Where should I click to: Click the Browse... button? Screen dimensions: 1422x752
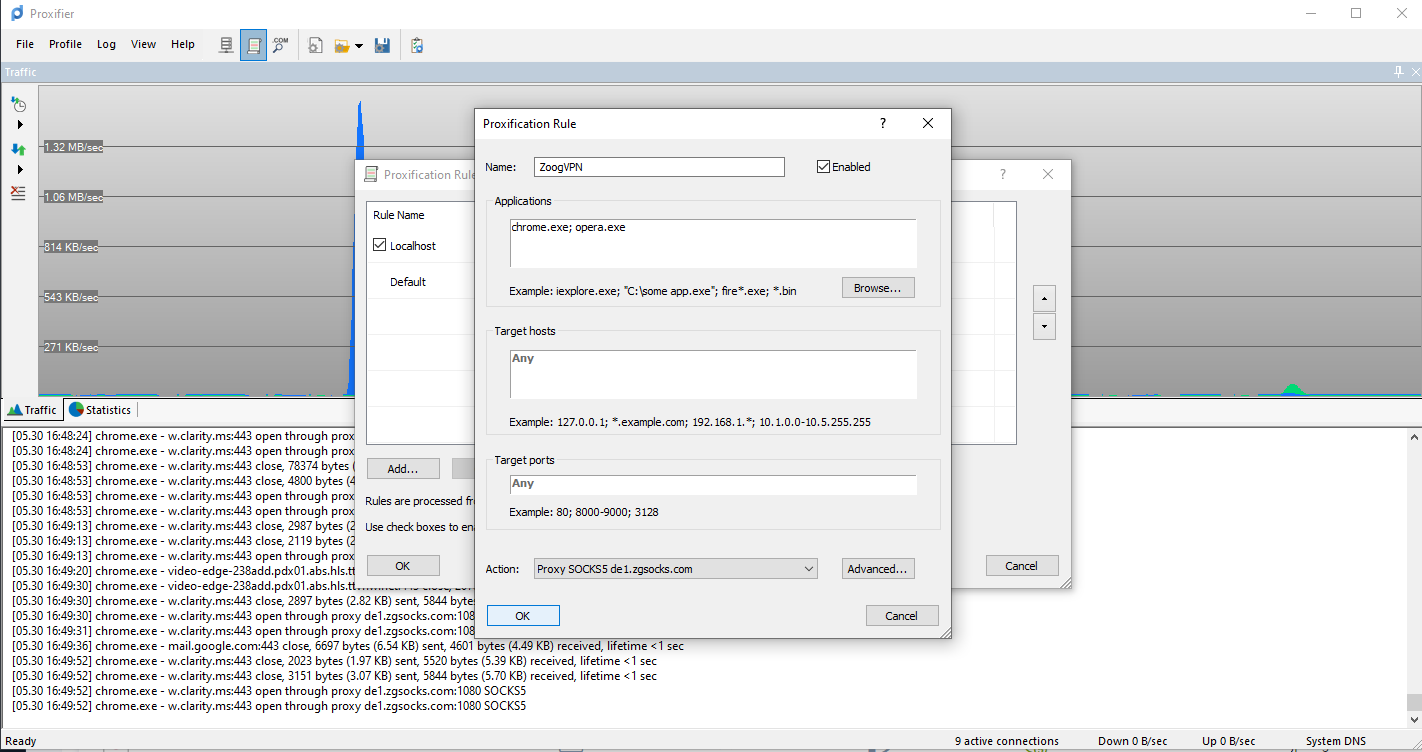point(878,288)
